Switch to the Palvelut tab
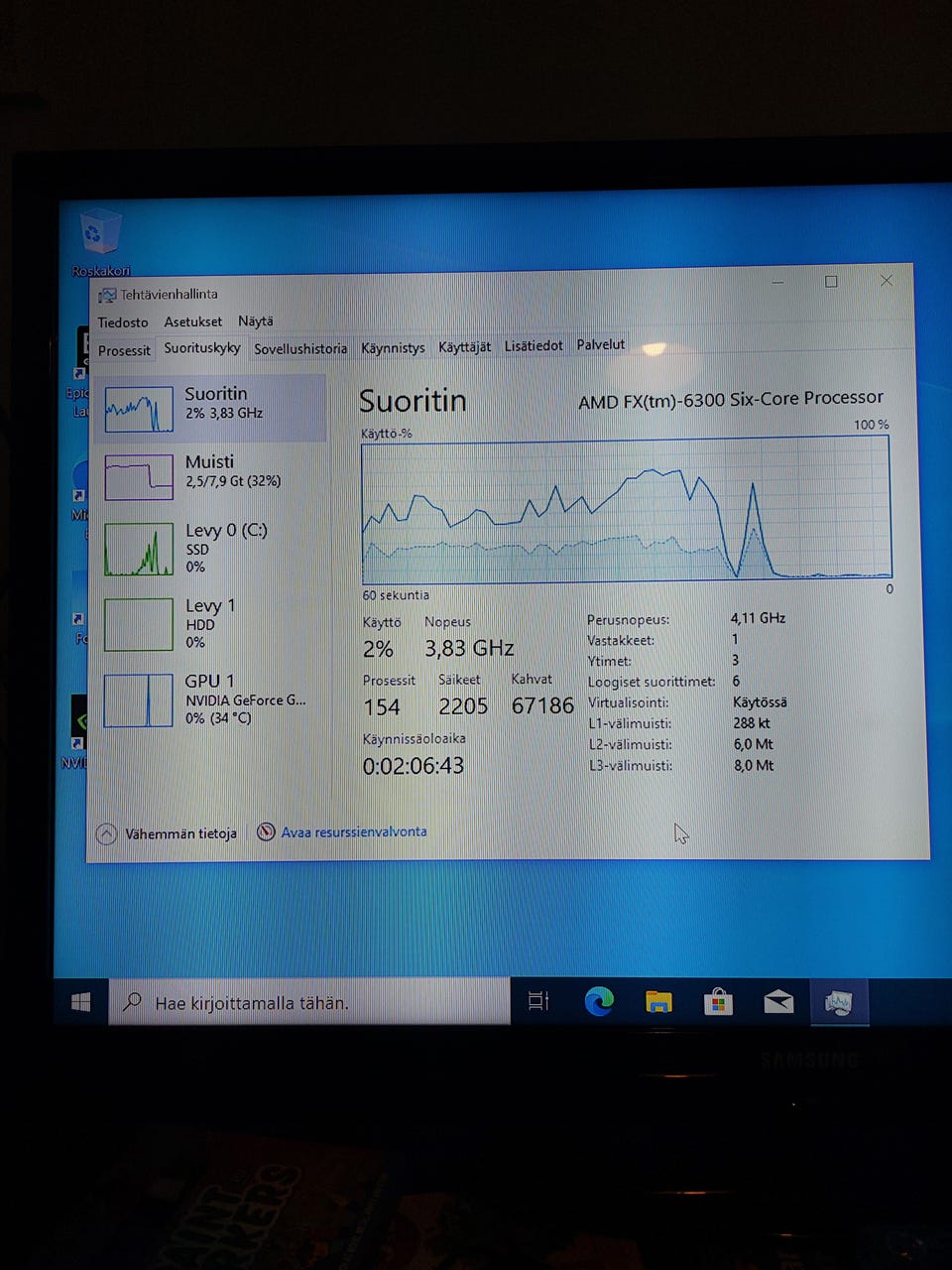Viewport: 952px width, 1270px height. tap(601, 344)
